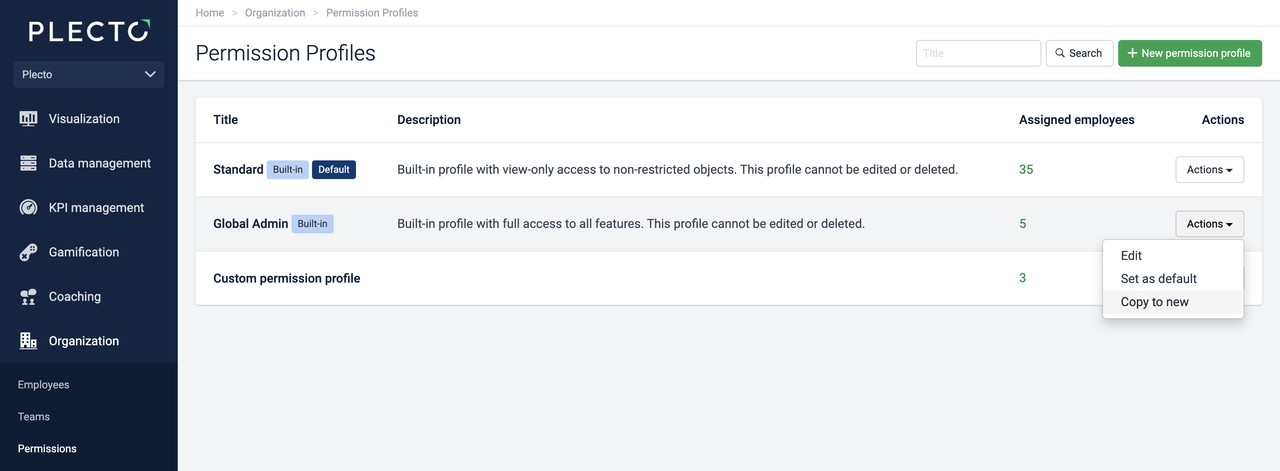Open Teams in the sidebar

(33, 417)
